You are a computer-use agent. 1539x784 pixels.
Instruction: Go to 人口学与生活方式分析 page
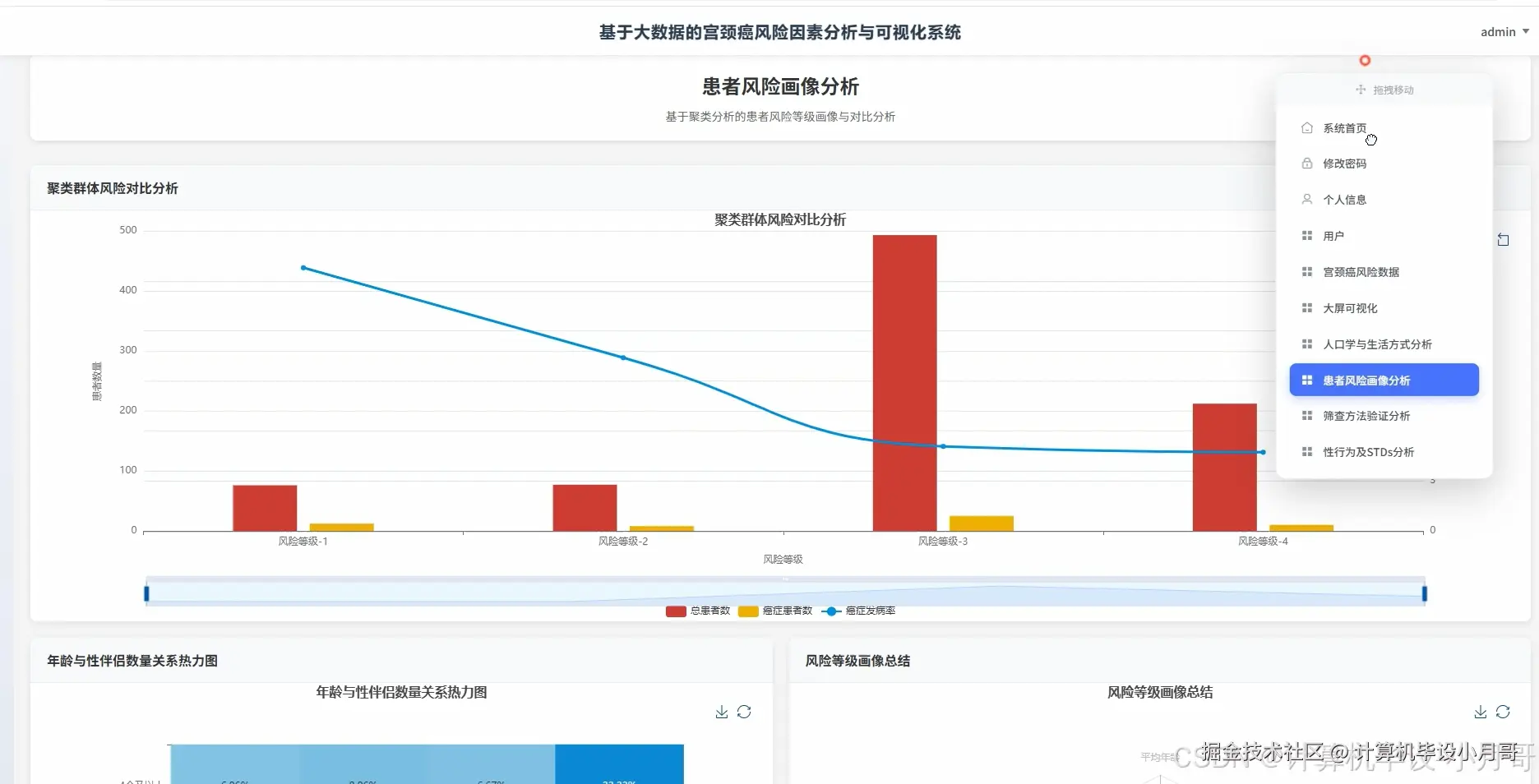[1384, 344]
